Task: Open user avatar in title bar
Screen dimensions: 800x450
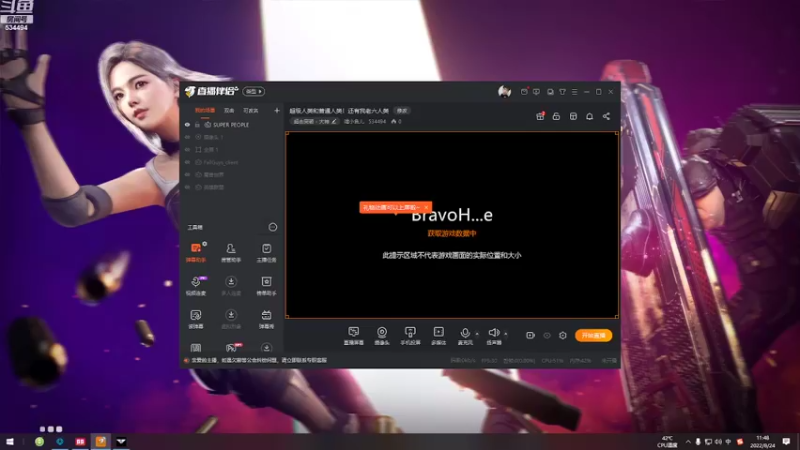Action: (x=505, y=92)
